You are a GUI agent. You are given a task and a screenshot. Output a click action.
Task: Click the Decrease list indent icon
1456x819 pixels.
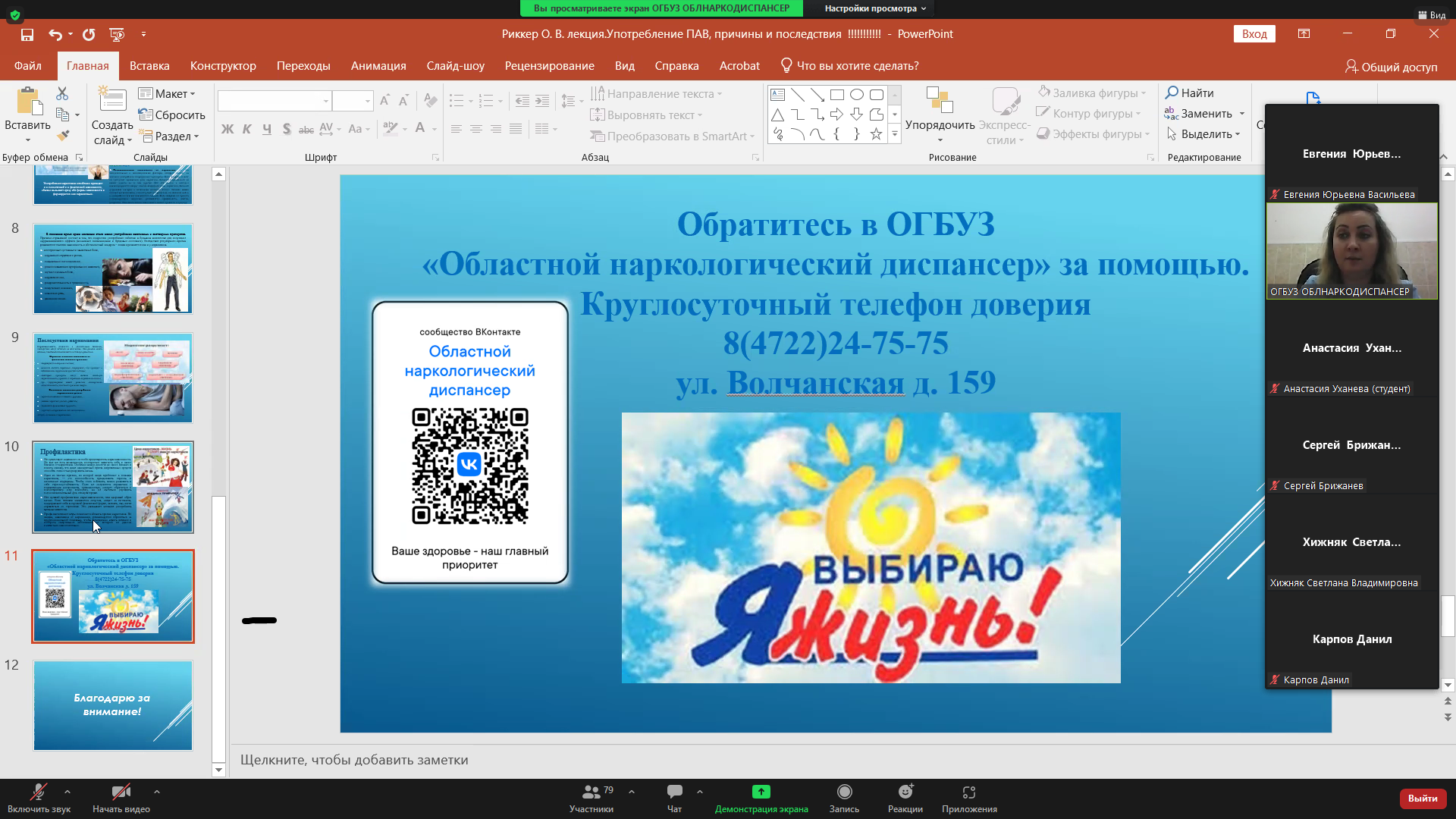pyautogui.click(x=522, y=100)
